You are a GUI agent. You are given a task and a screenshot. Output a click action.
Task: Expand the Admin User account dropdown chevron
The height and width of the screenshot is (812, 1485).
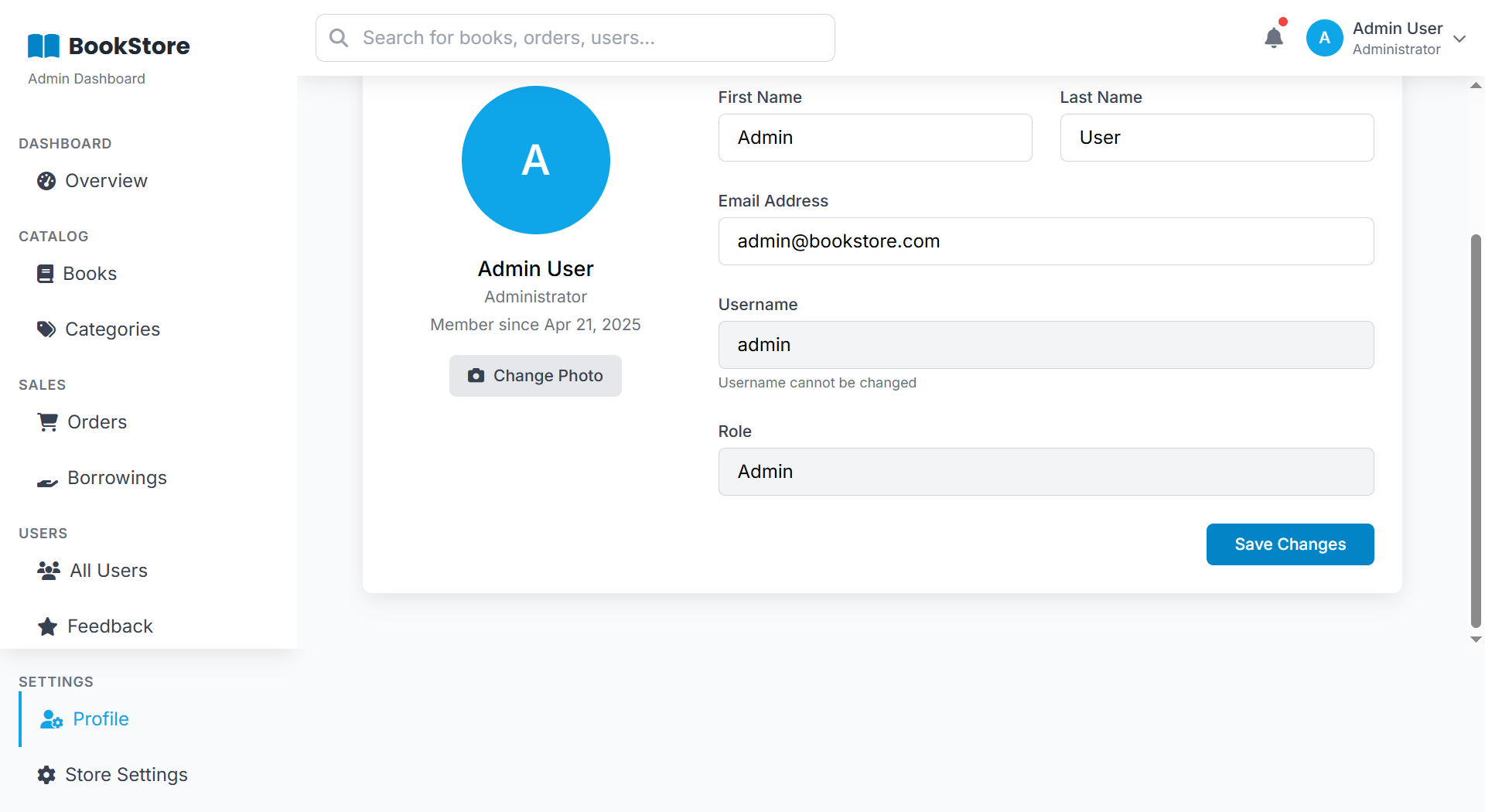pyautogui.click(x=1459, y=39)
